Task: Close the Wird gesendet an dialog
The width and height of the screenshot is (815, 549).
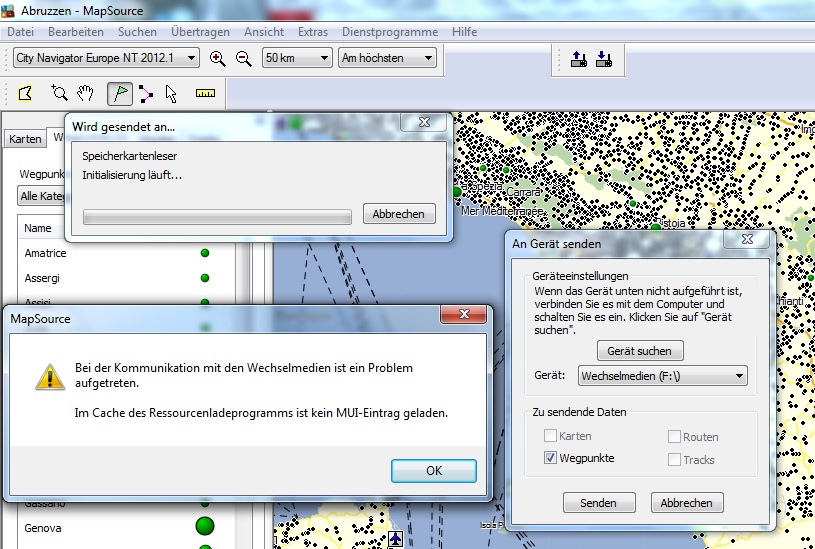Action: 424,122
